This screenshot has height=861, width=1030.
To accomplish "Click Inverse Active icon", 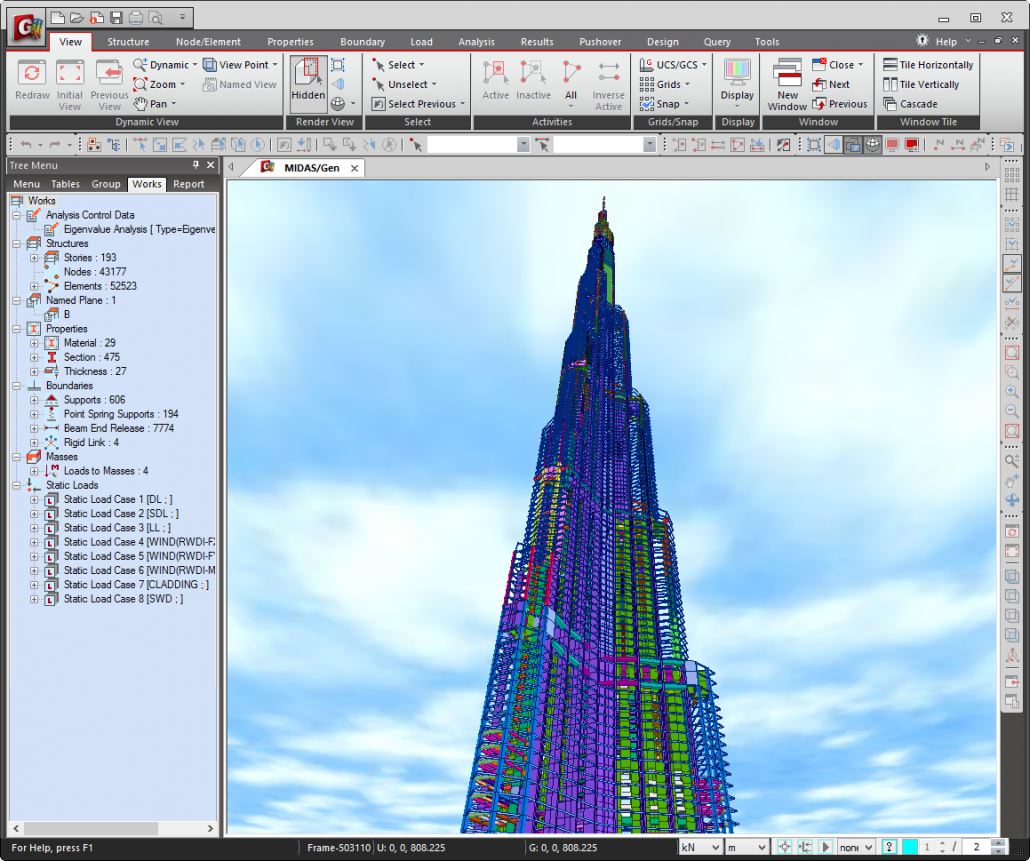I will point(608,84).
